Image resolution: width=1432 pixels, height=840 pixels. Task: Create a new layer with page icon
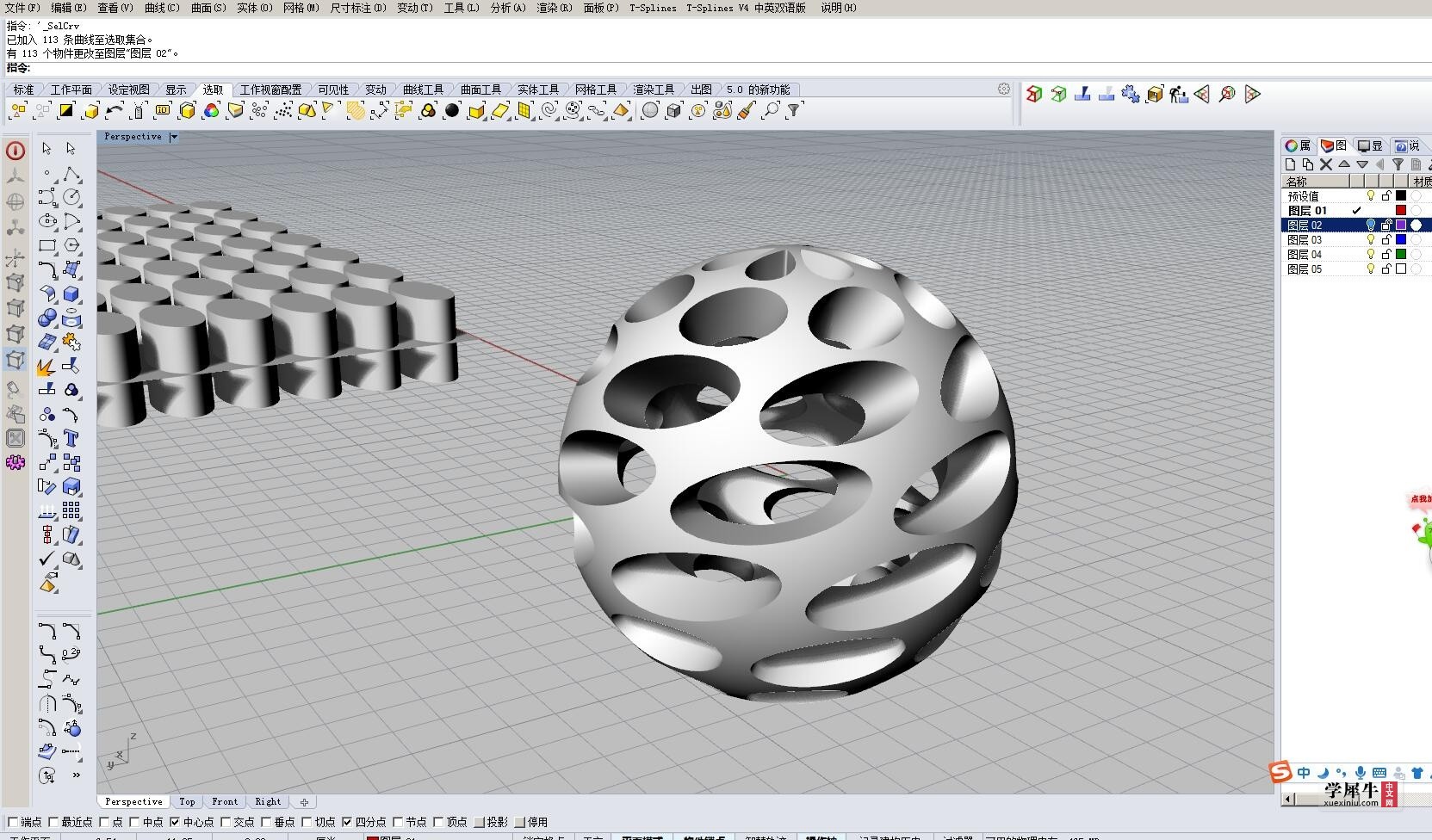pos(1290,164)
